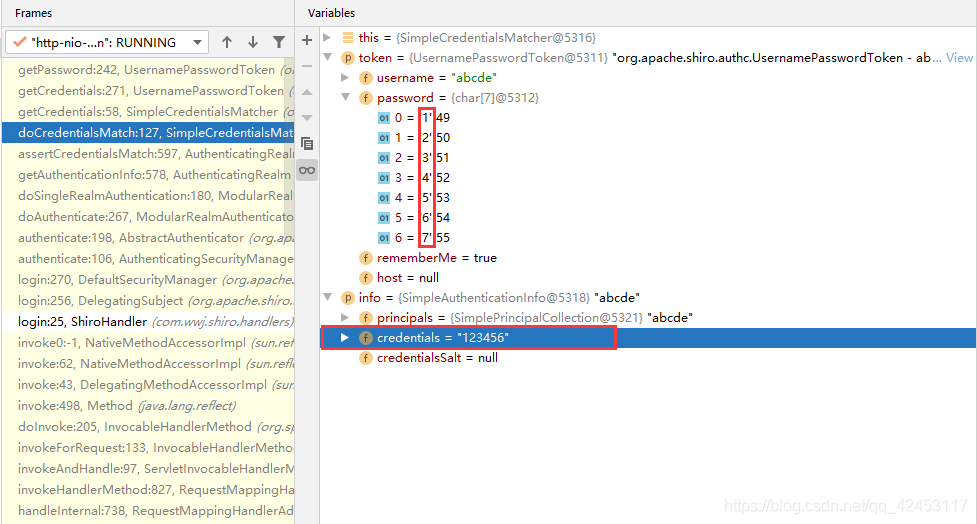Collapse the password char array node

[345, 97]
